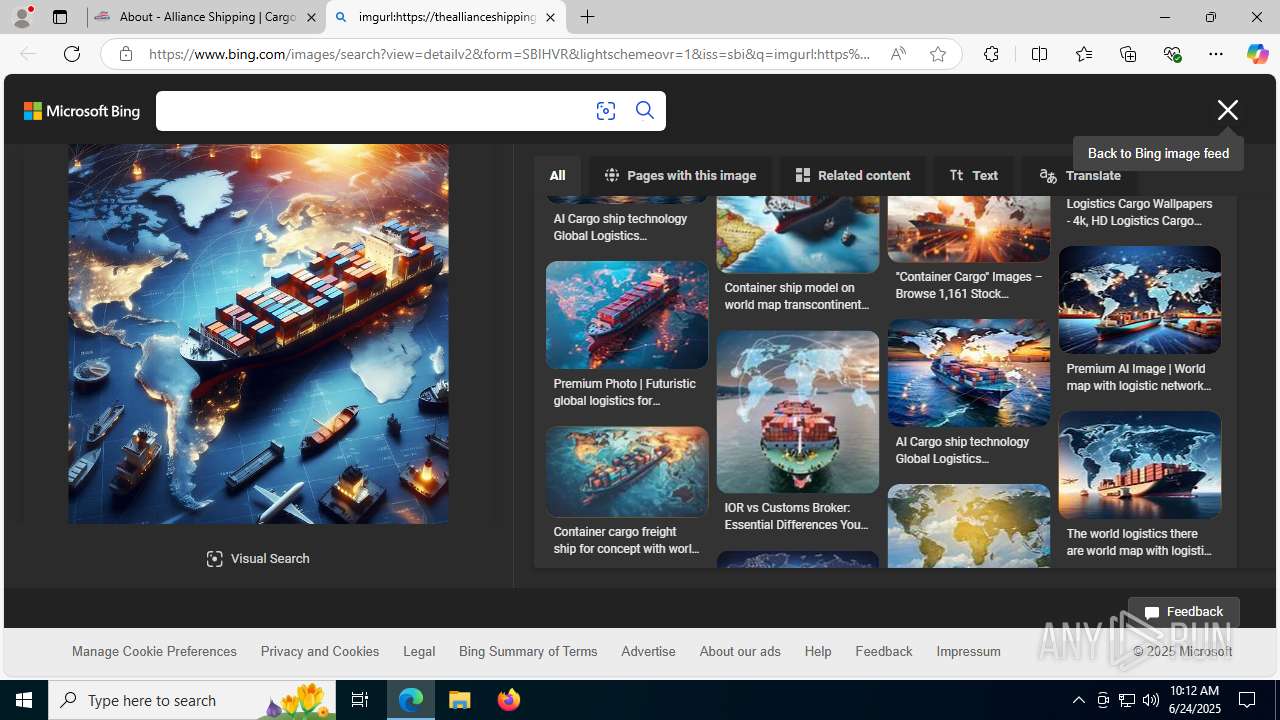Screen dimensions: 1280x720
Task: Add this page to favorites star
Action: click(x=938, y=54)
